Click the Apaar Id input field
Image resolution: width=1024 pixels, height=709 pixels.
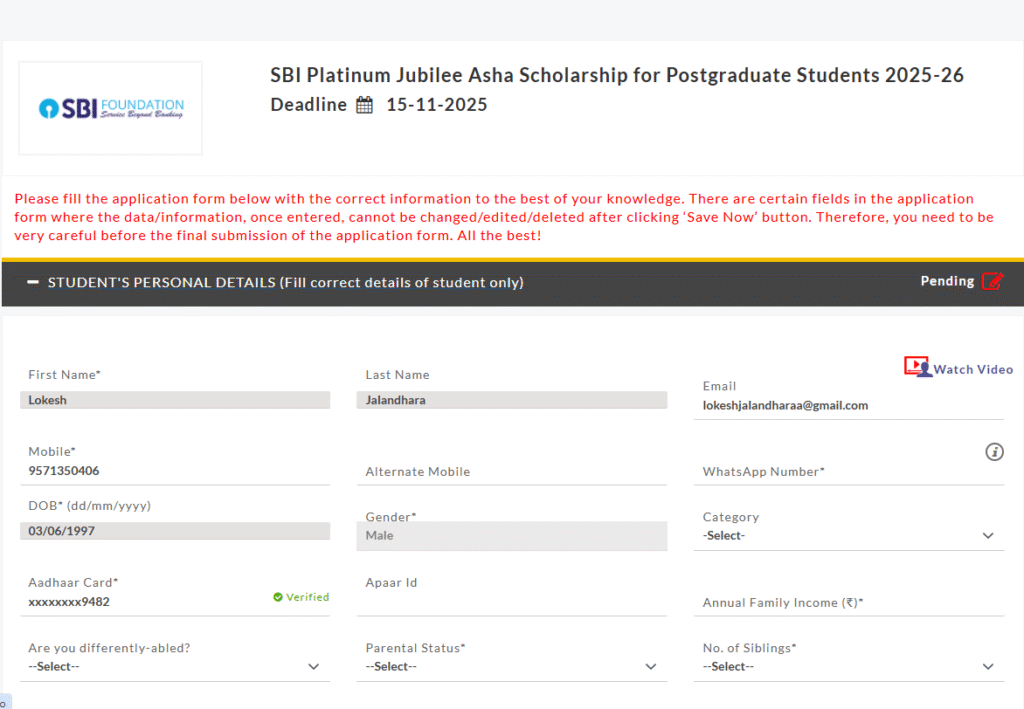click(x=511, y=602)
